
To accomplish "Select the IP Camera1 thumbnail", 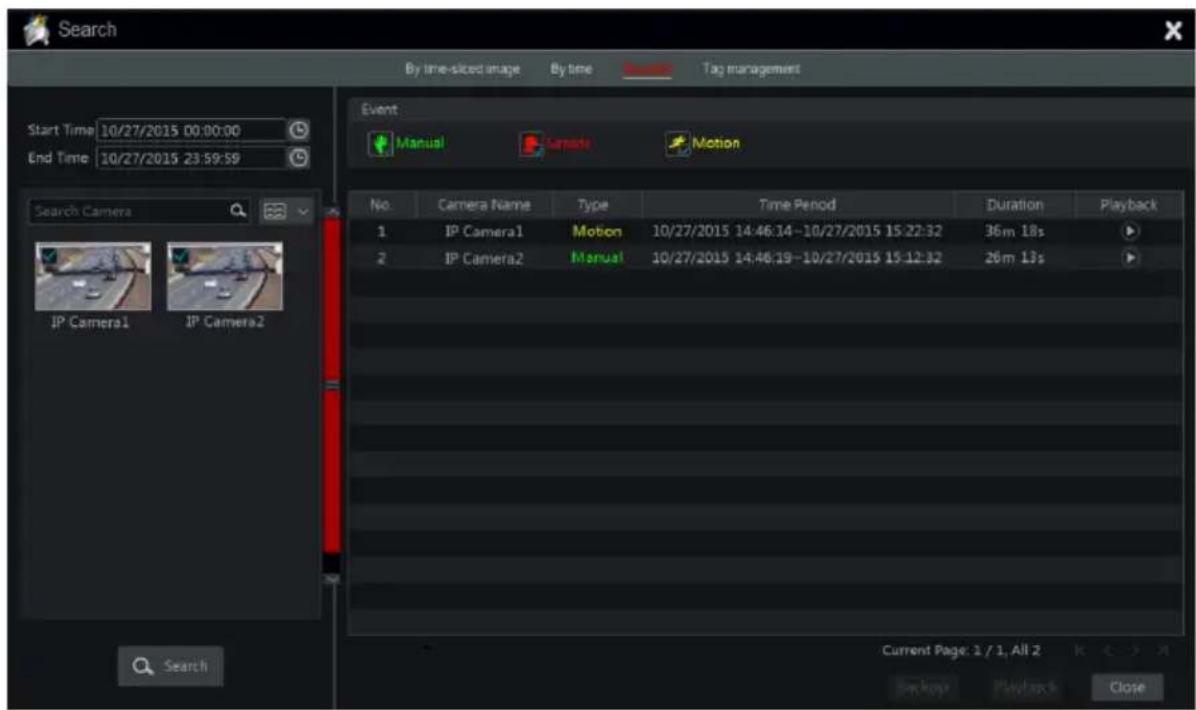I will coord(93,276).
